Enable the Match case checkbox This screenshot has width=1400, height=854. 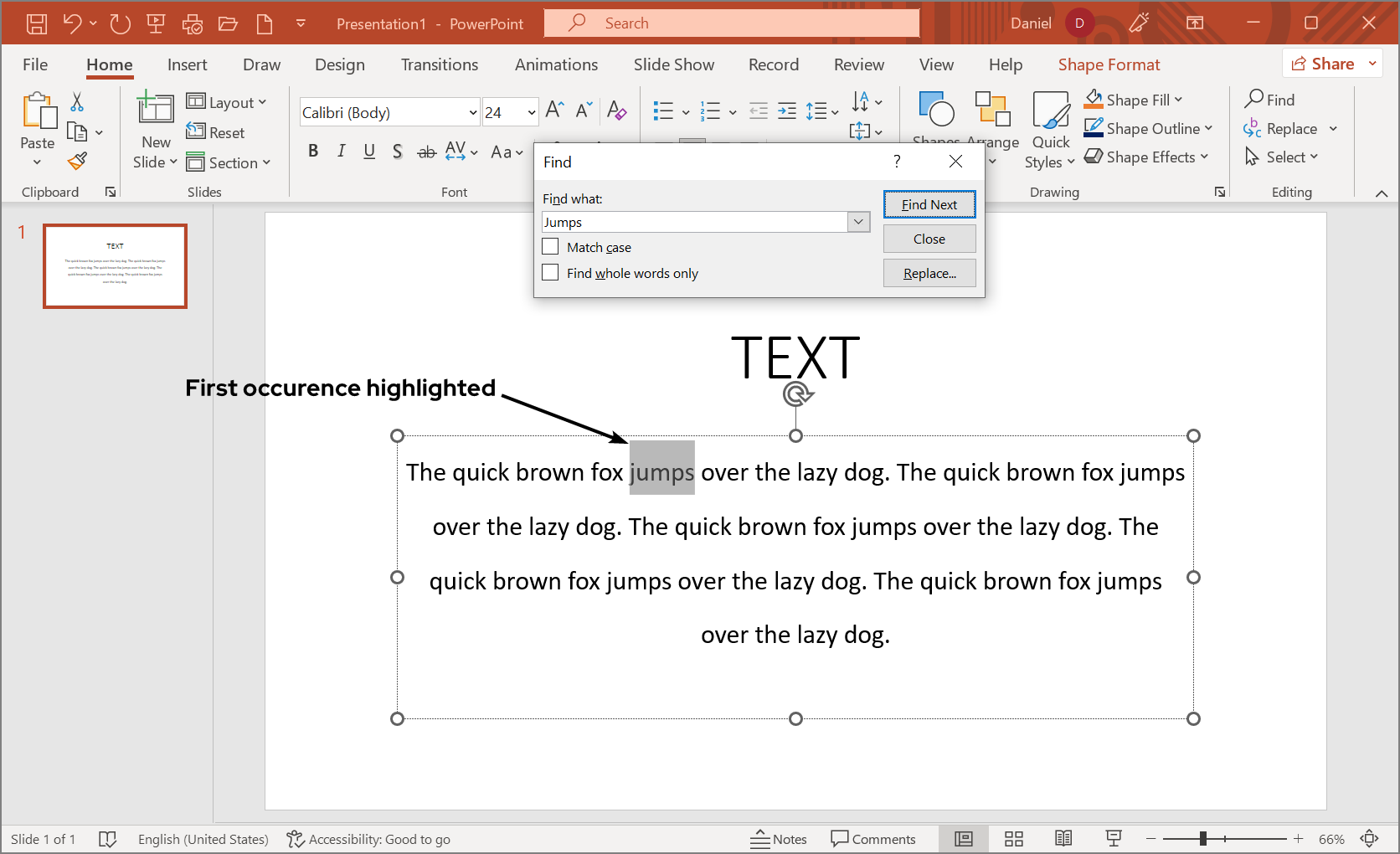coord(551,247)
